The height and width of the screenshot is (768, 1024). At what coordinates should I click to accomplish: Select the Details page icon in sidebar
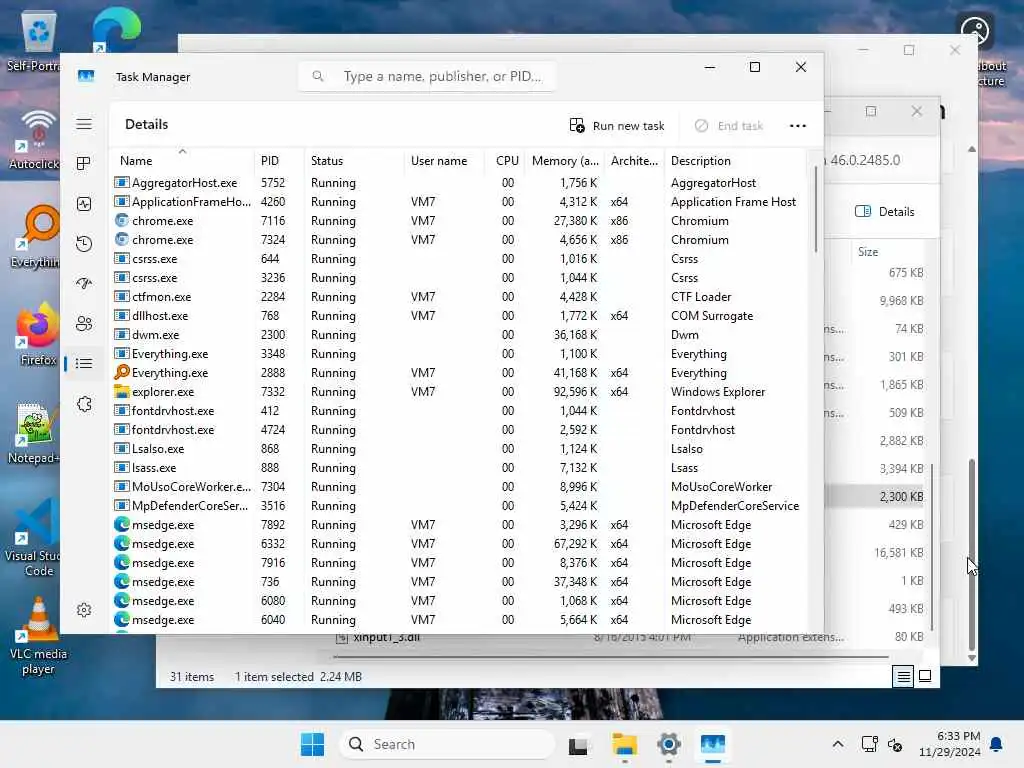[84, 364]
